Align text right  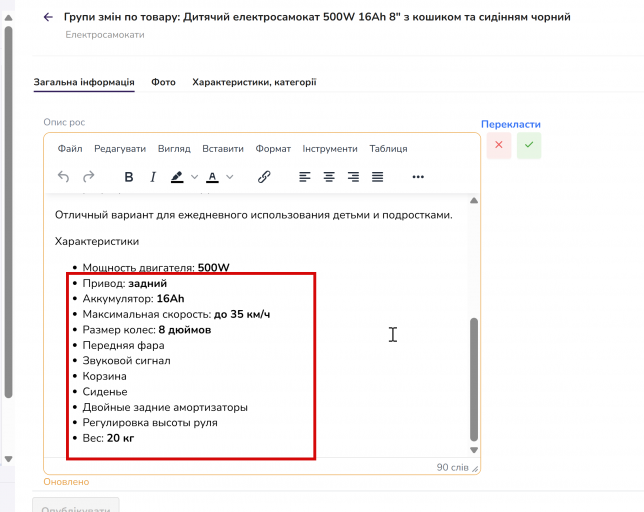coord(353,177)
